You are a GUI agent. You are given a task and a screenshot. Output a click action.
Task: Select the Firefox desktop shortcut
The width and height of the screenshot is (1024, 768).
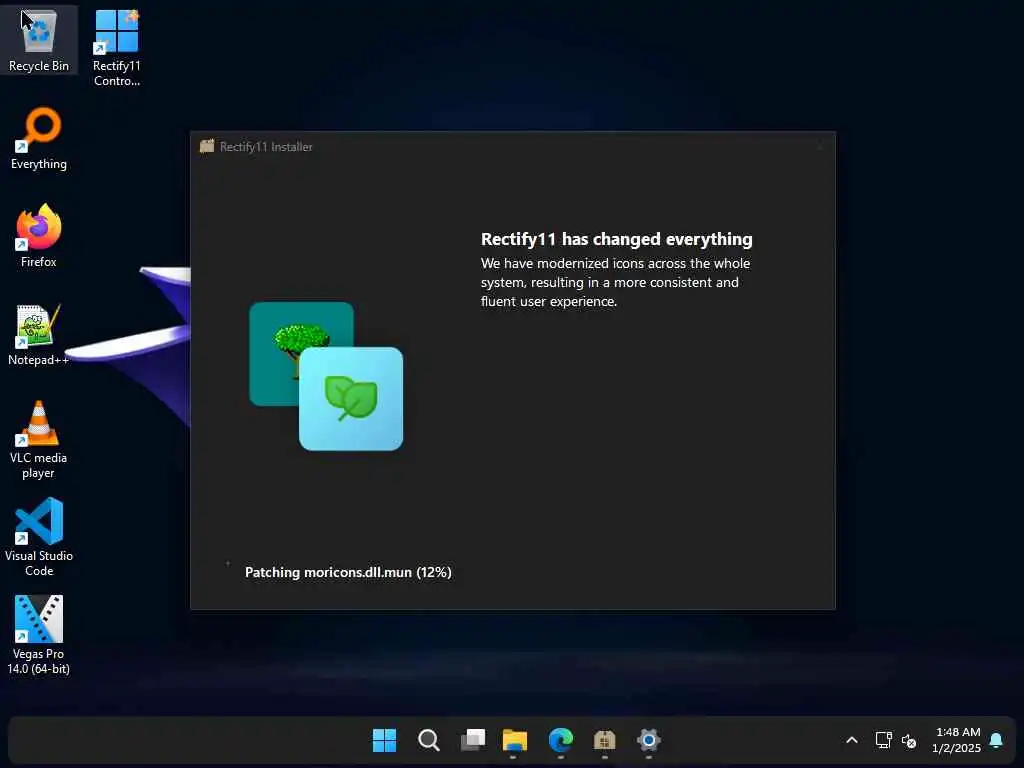(39, 236)
